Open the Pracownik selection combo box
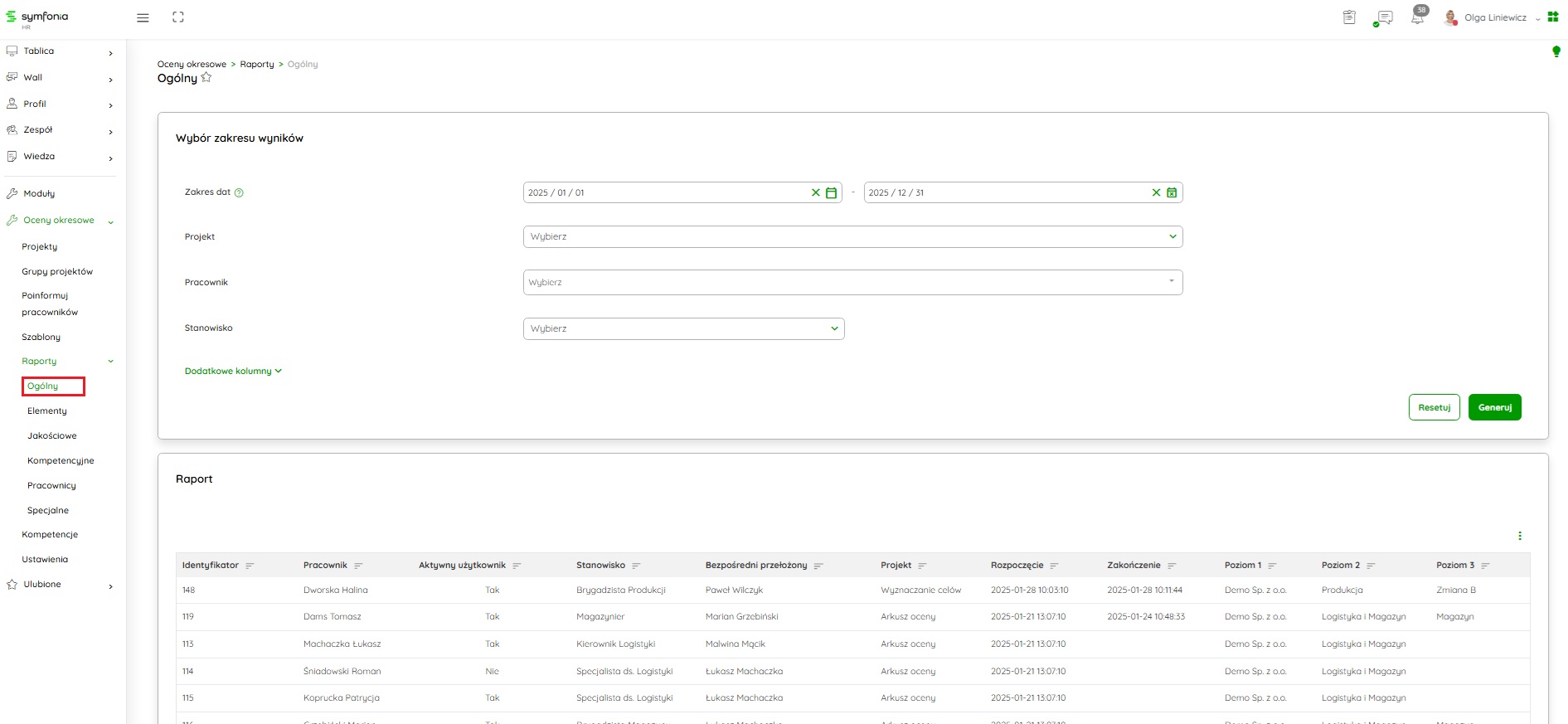This screenshot has width=1568, height=724. pos(852,283)
